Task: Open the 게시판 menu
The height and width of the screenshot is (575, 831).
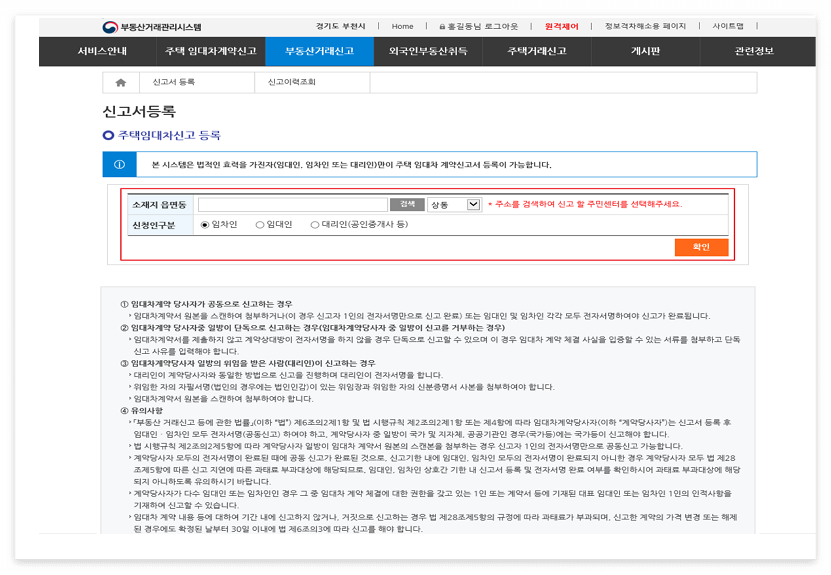Action: pyautogui.click(x=646, y=51)
